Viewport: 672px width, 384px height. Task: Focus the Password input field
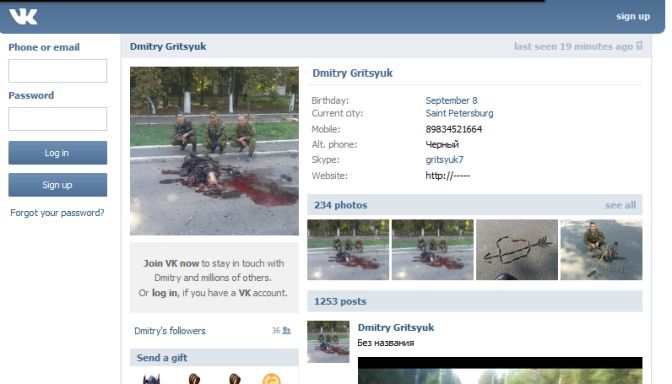pyautogui.click(x=57, y=119)
